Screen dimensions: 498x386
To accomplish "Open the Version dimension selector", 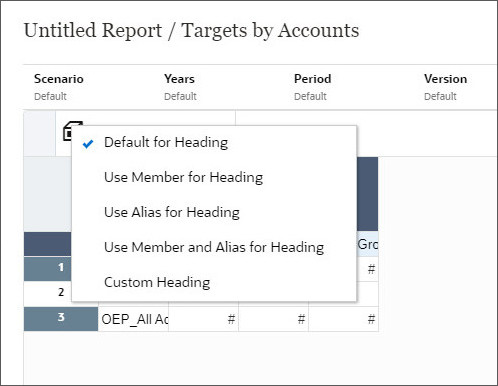I will [445, 87].
